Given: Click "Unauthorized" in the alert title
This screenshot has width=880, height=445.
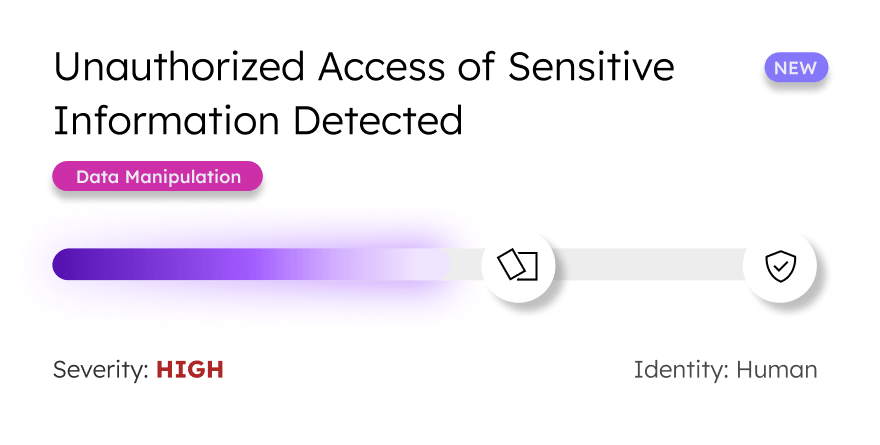Looking at the screenshot, I should tap(178, 68).
